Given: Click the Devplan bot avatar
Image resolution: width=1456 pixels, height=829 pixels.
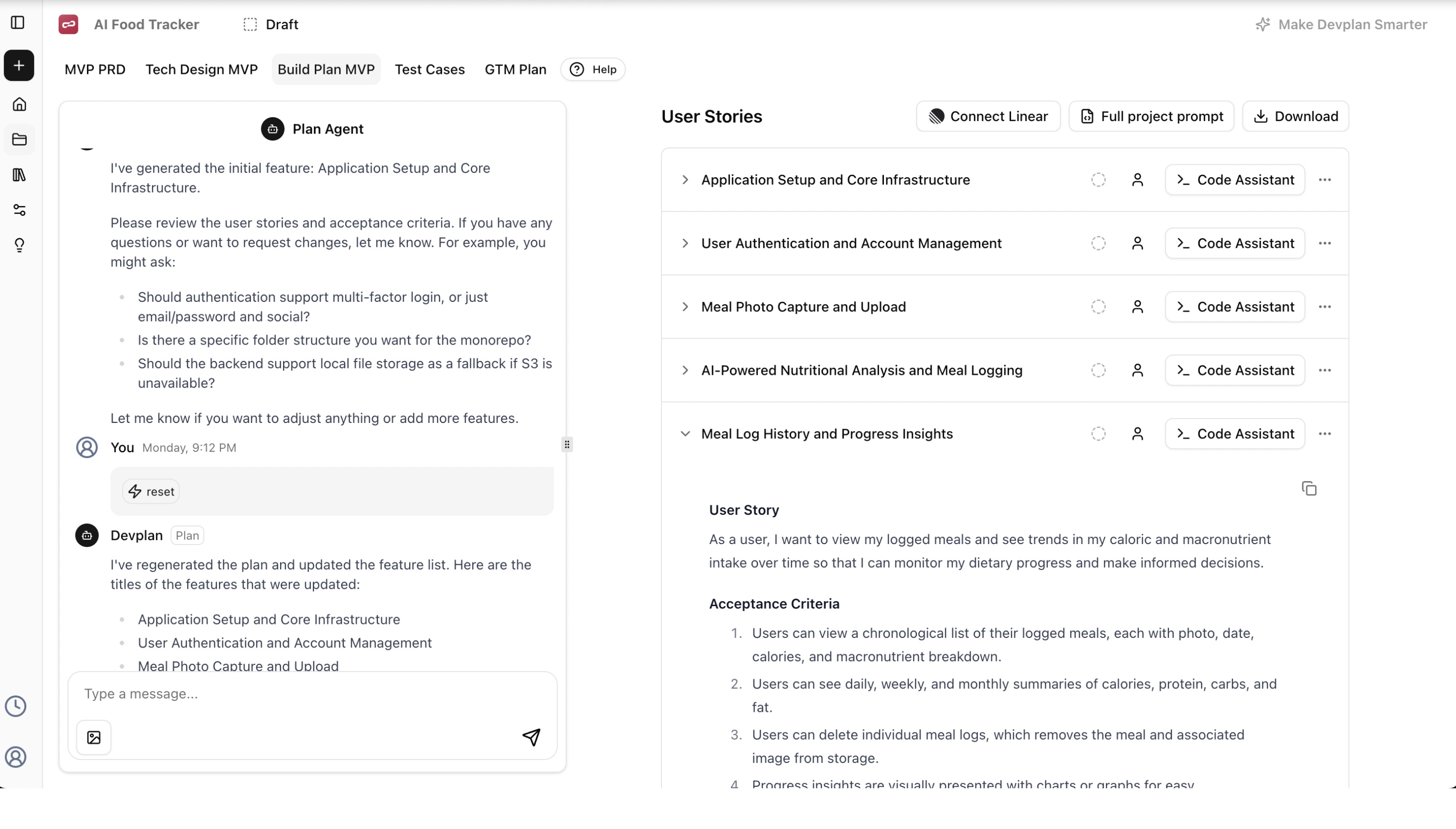Looking at the screenshot, I should tap(86, 536).
